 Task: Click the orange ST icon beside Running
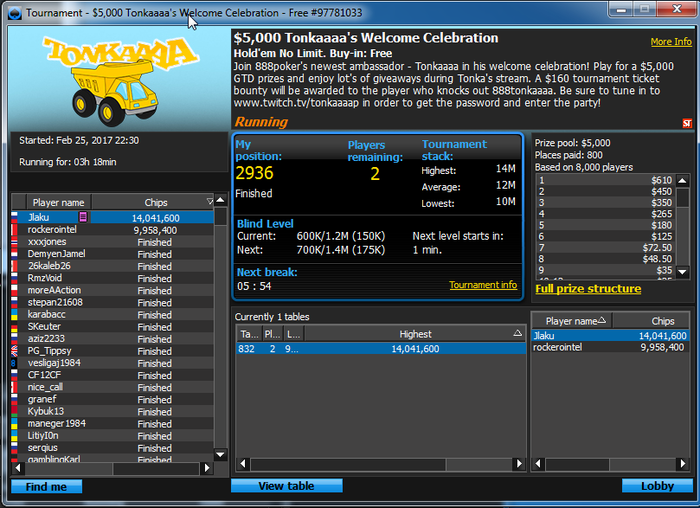point(687,123)
